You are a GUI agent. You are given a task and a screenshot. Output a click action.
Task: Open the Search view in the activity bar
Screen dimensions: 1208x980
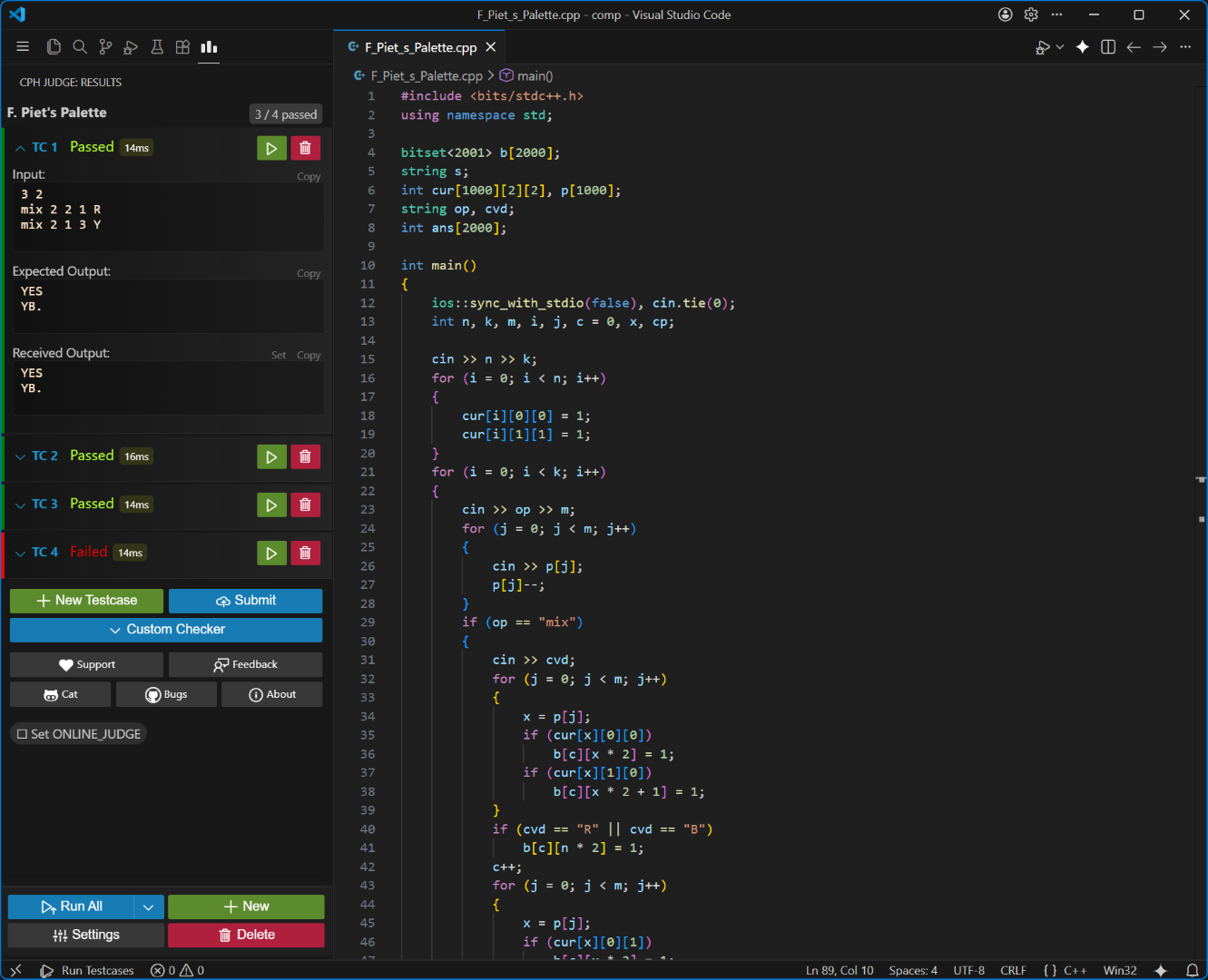click(80, 47)
